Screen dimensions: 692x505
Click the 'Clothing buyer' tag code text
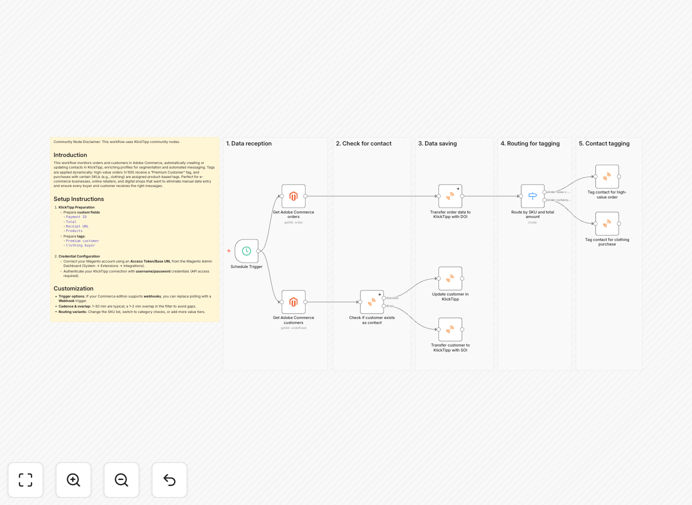coord(80,245)
